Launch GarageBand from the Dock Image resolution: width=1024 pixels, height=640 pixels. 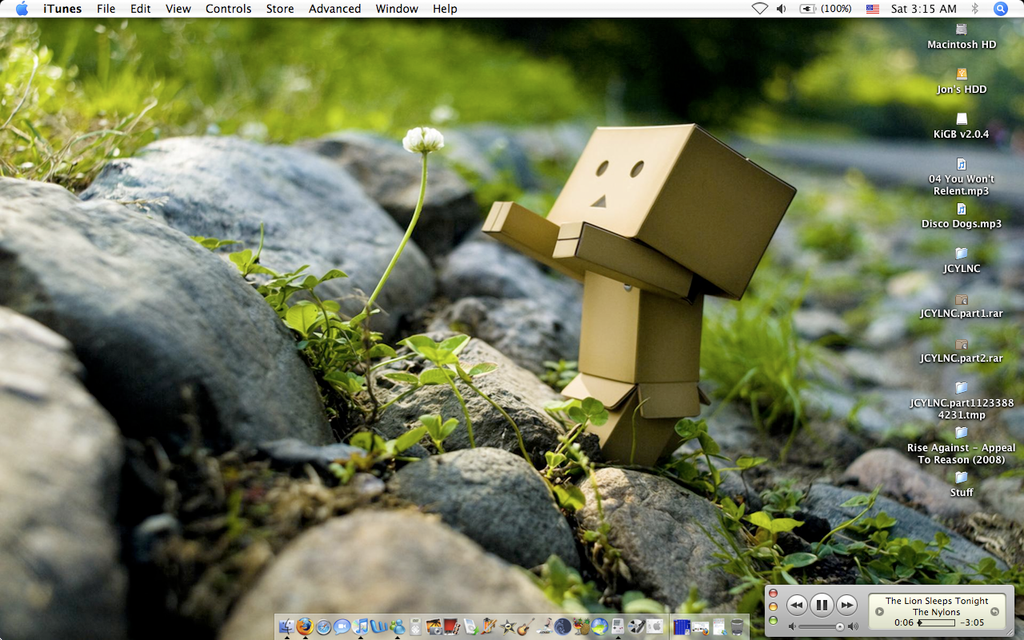(526, 627)
